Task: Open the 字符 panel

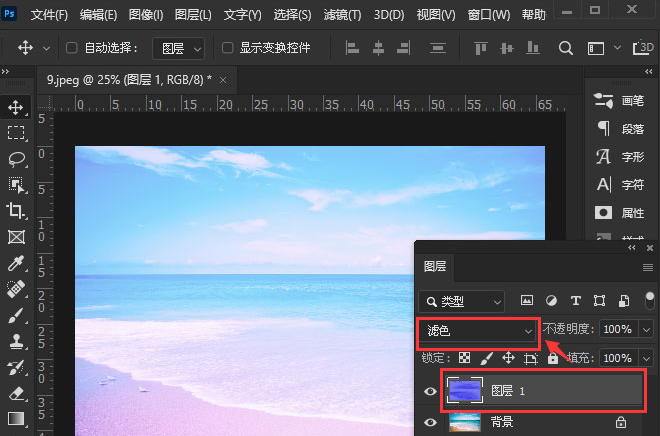Action: pos(620,185)
